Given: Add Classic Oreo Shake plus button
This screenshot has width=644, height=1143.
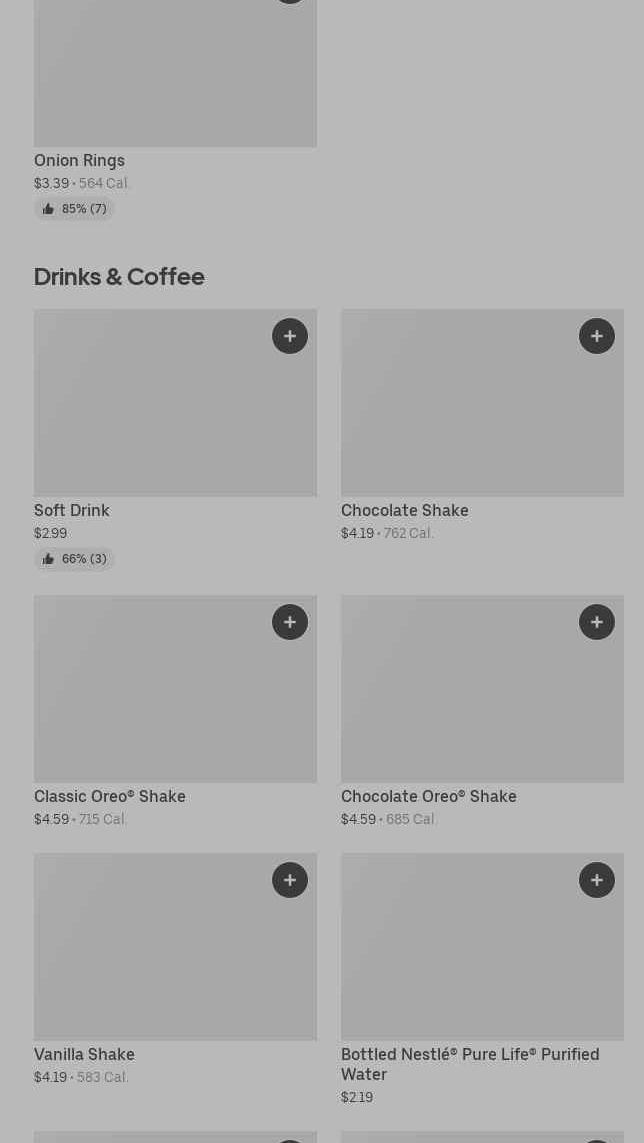Looking at the screenshot, I should click(x=290, y=622).
